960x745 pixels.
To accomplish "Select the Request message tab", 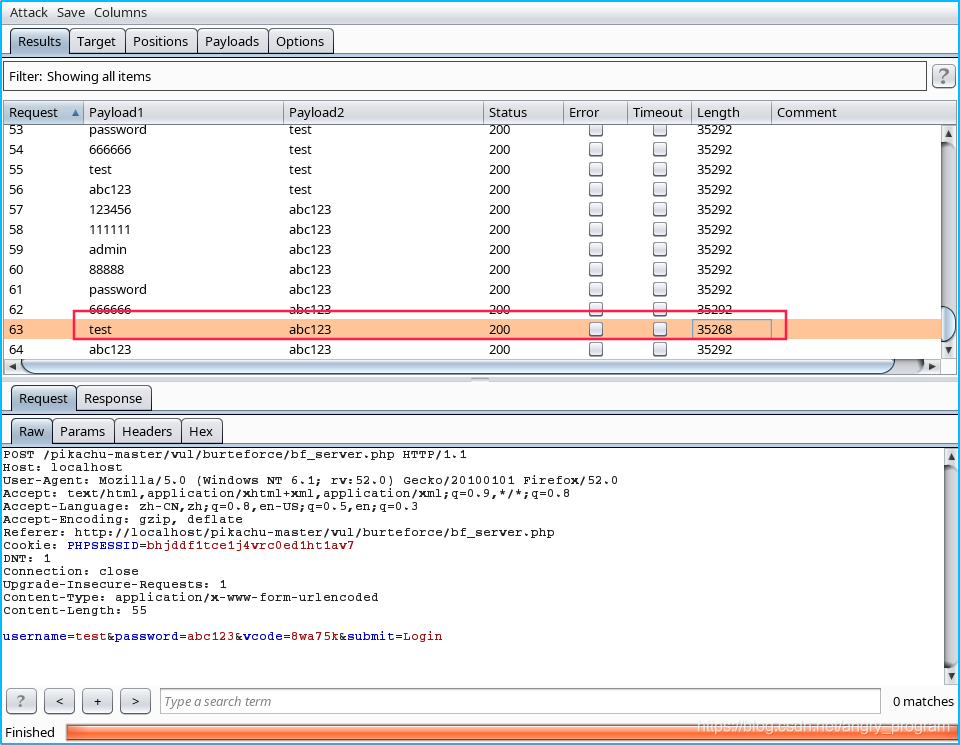I will click(x=43, y=399).
